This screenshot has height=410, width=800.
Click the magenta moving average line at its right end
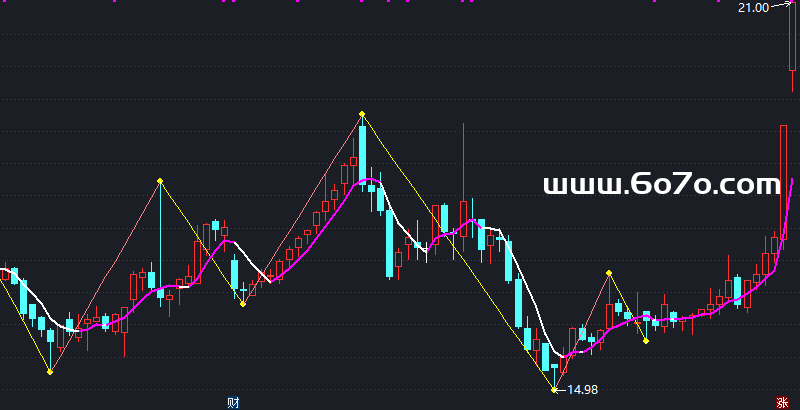pyautogui.click(x=792, y=181)
